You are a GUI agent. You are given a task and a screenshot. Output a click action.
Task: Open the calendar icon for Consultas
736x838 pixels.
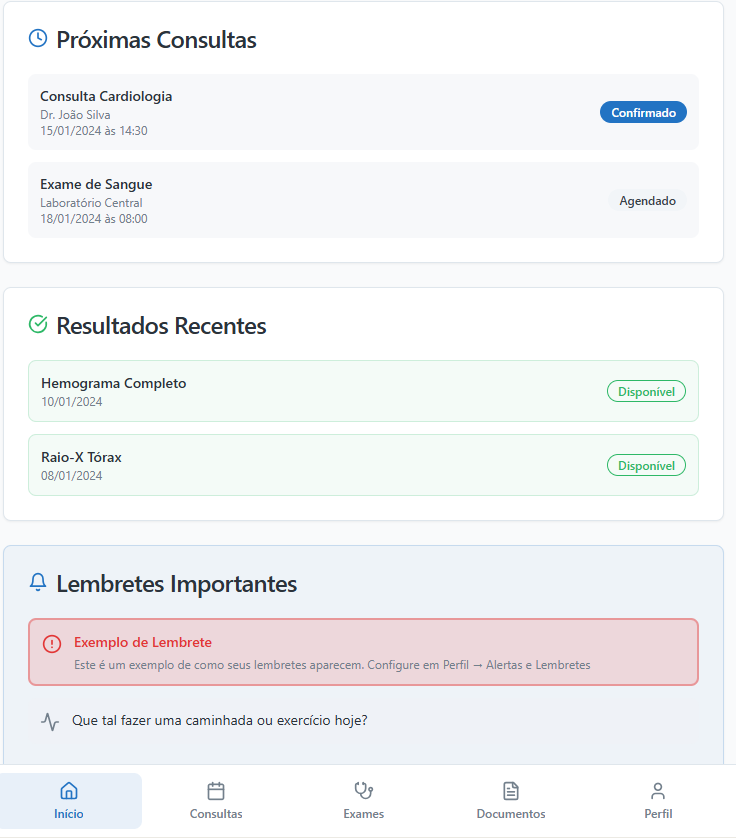tap(216, 790)
